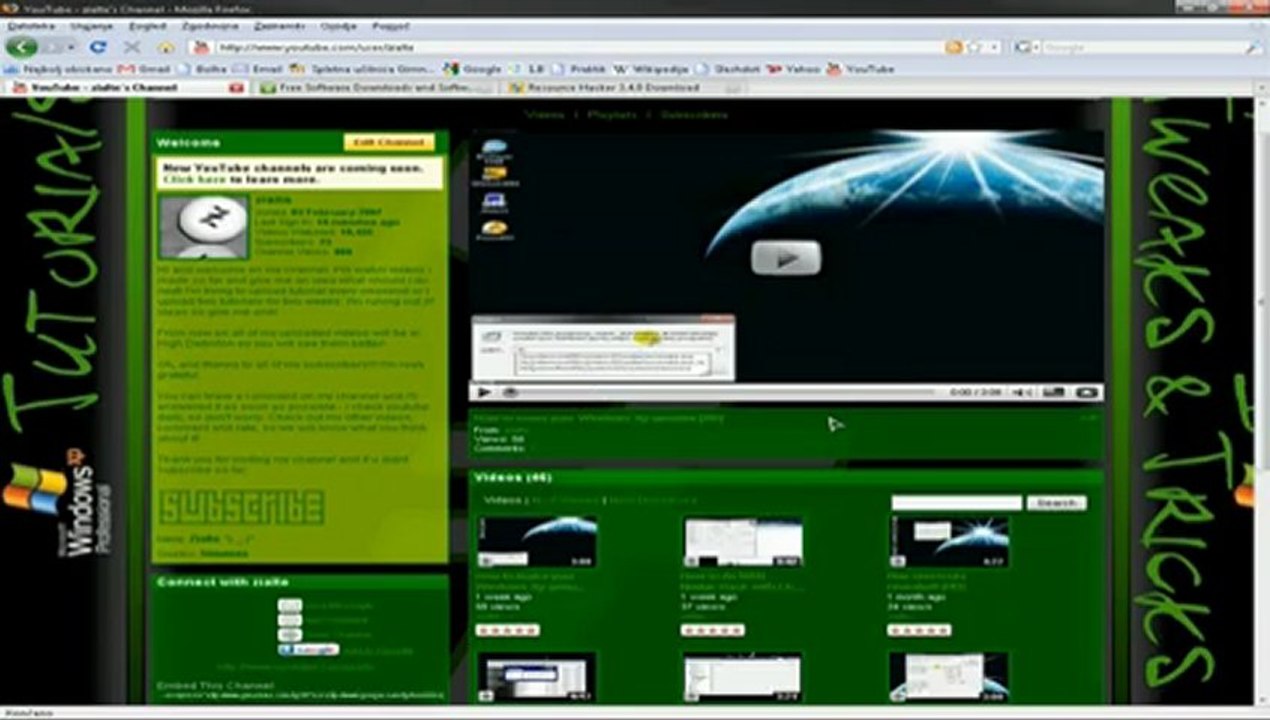Click the RSS feed icon in address bar

953,47
